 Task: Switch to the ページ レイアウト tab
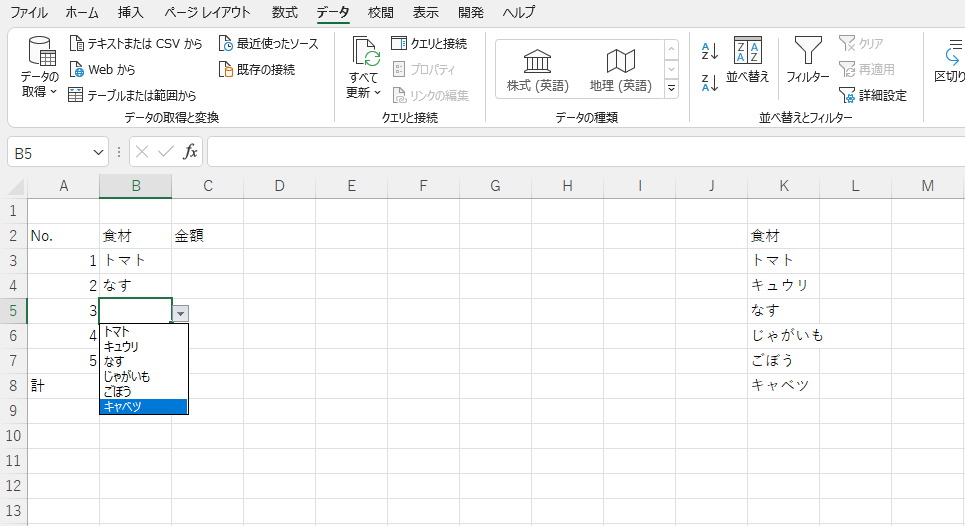[x=207, y=12]
